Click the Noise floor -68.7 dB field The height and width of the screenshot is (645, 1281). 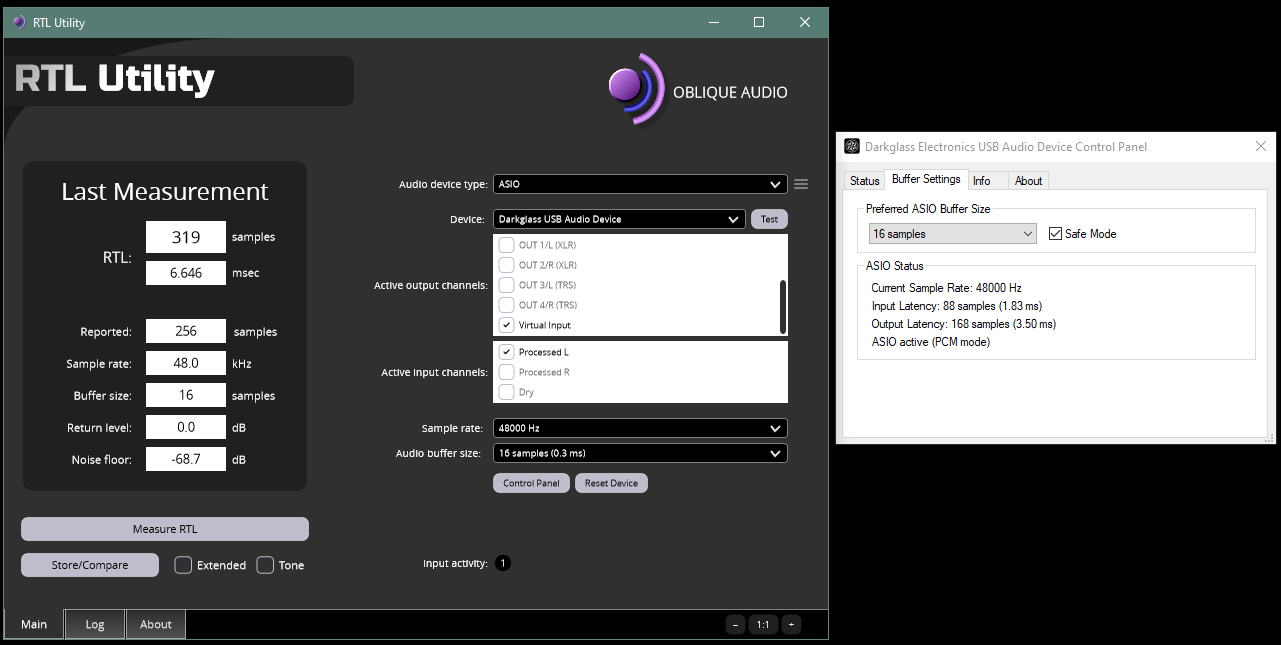(186, 459)
